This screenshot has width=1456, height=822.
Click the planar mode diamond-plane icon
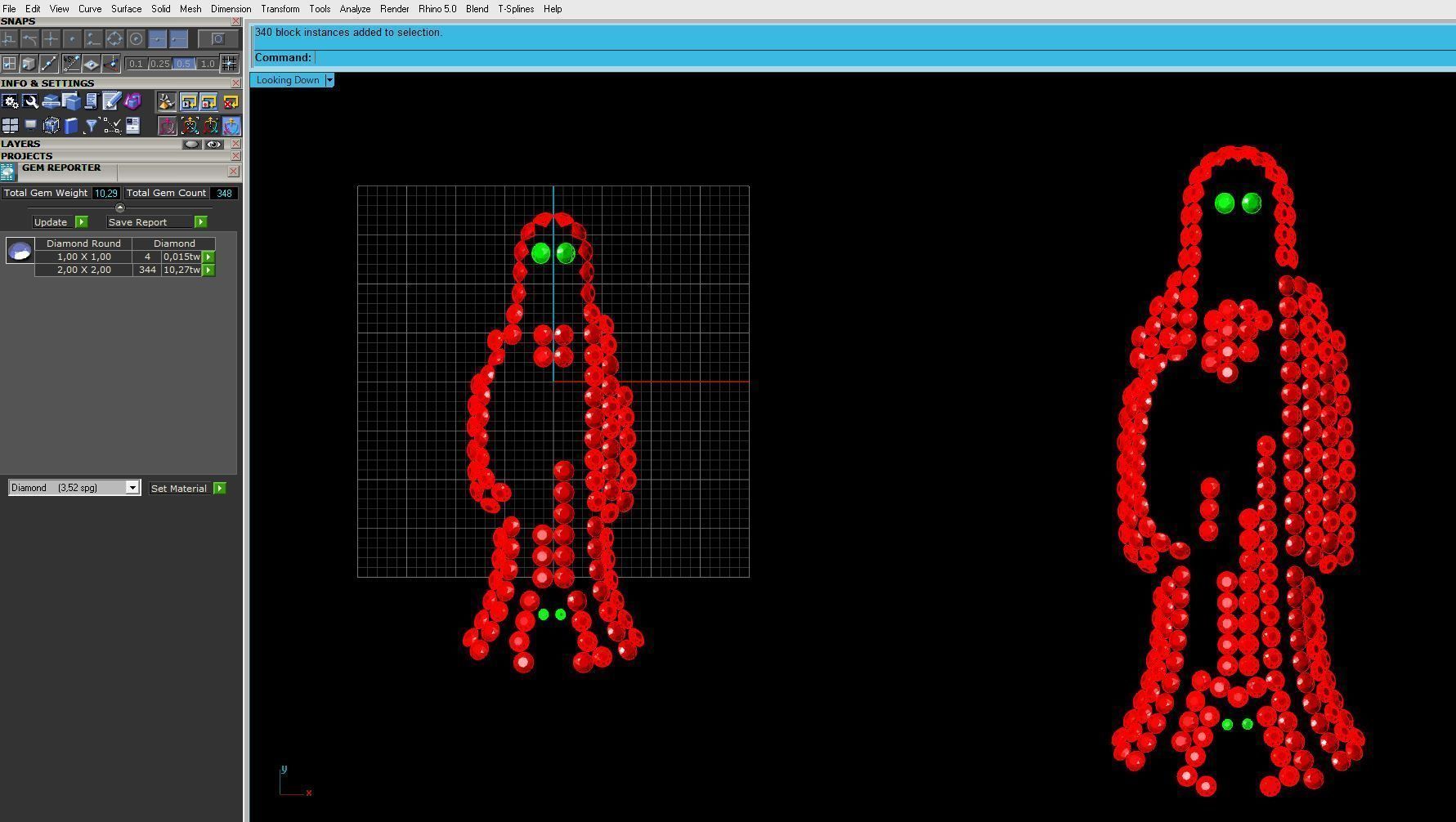coord(91,63)
